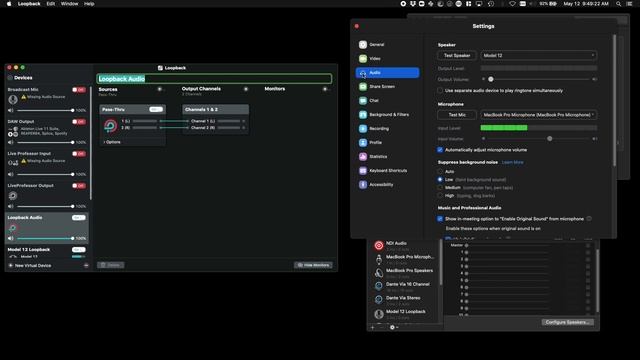The width and height of the screenshot is (640, 360).
Task: Add a new source with Sources plus icon
Action: point(160,89)
